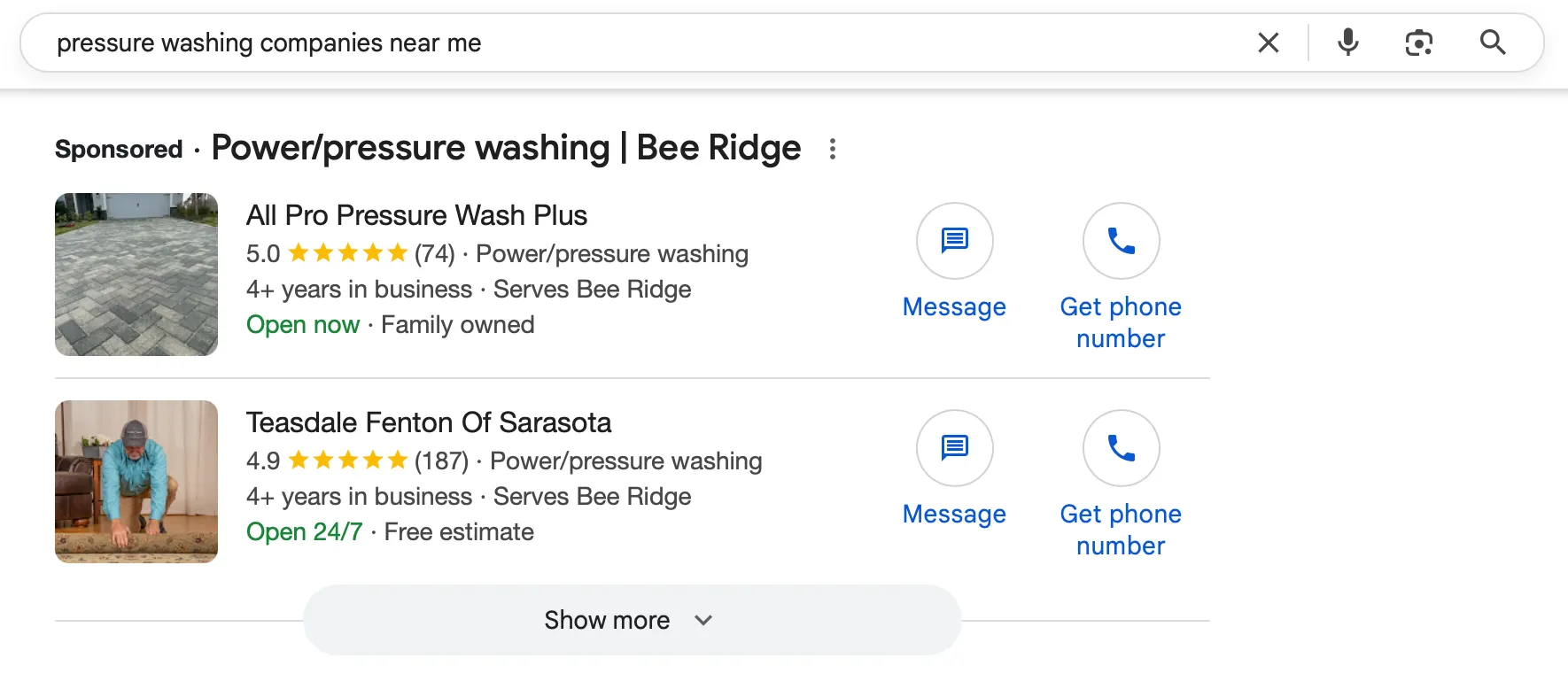Click Get phone number under Teasdale Fenton Of Sarasota
Viewport: 1568px width, 689px height.
pos(1121,529)
